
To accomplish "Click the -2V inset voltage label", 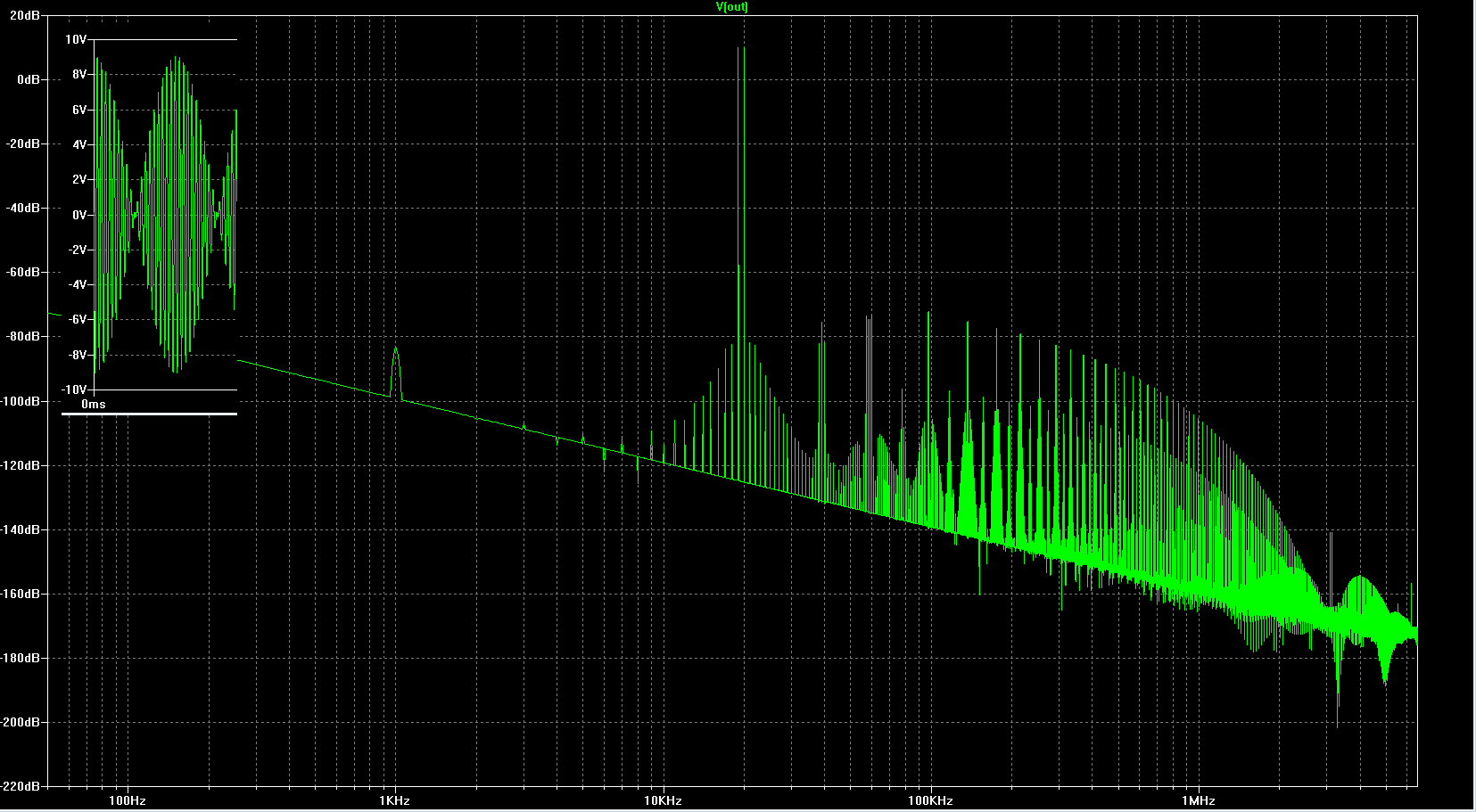I will pos(78,250).
